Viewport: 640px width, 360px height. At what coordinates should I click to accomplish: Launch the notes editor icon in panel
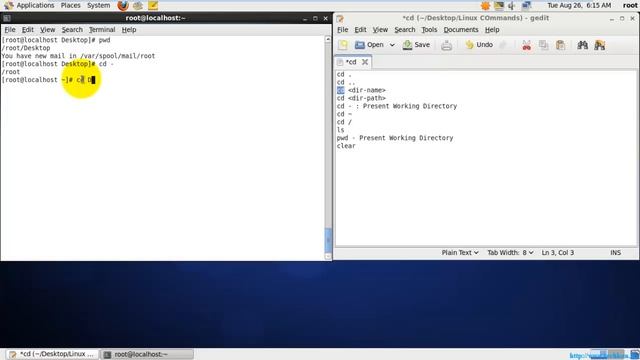pyautogui.click(x=153, y=5)
